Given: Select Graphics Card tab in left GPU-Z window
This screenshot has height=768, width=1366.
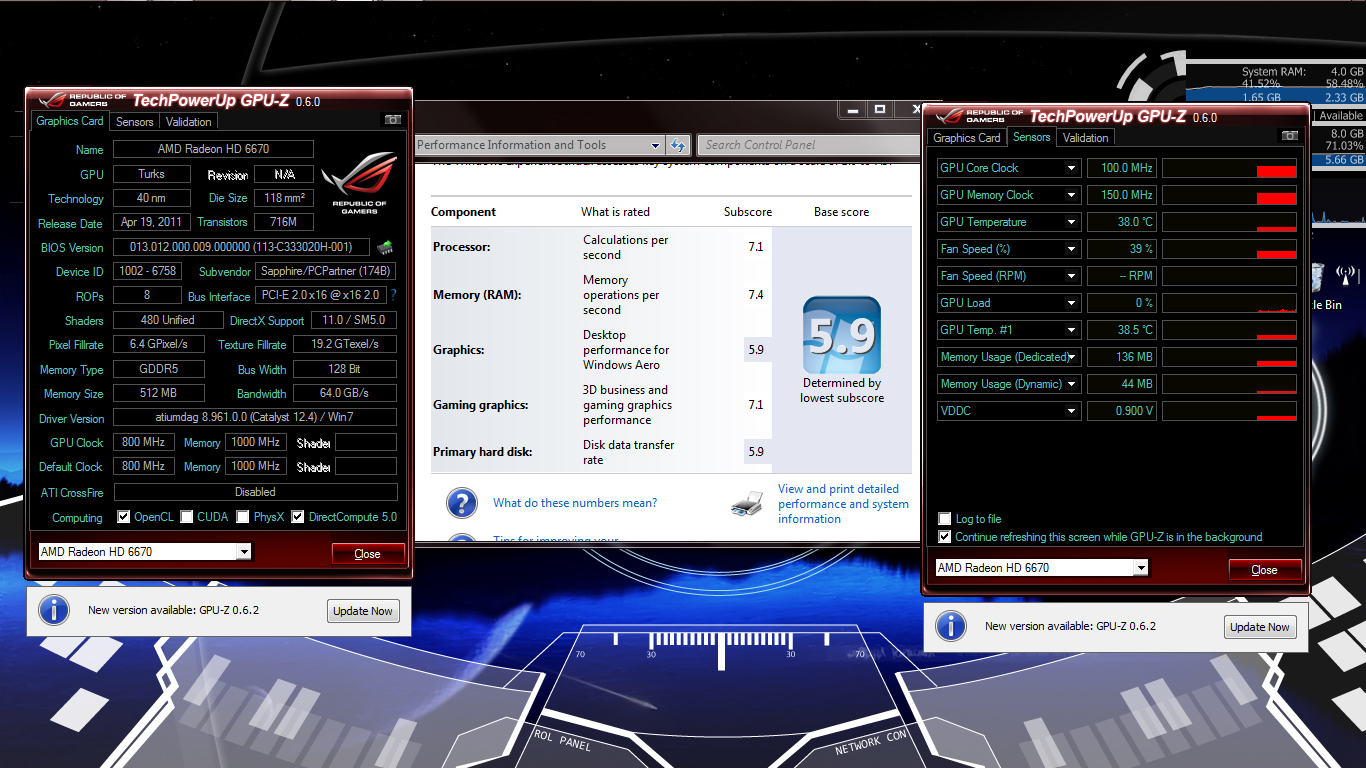Looking at the screenshot, I should [70, 121].
